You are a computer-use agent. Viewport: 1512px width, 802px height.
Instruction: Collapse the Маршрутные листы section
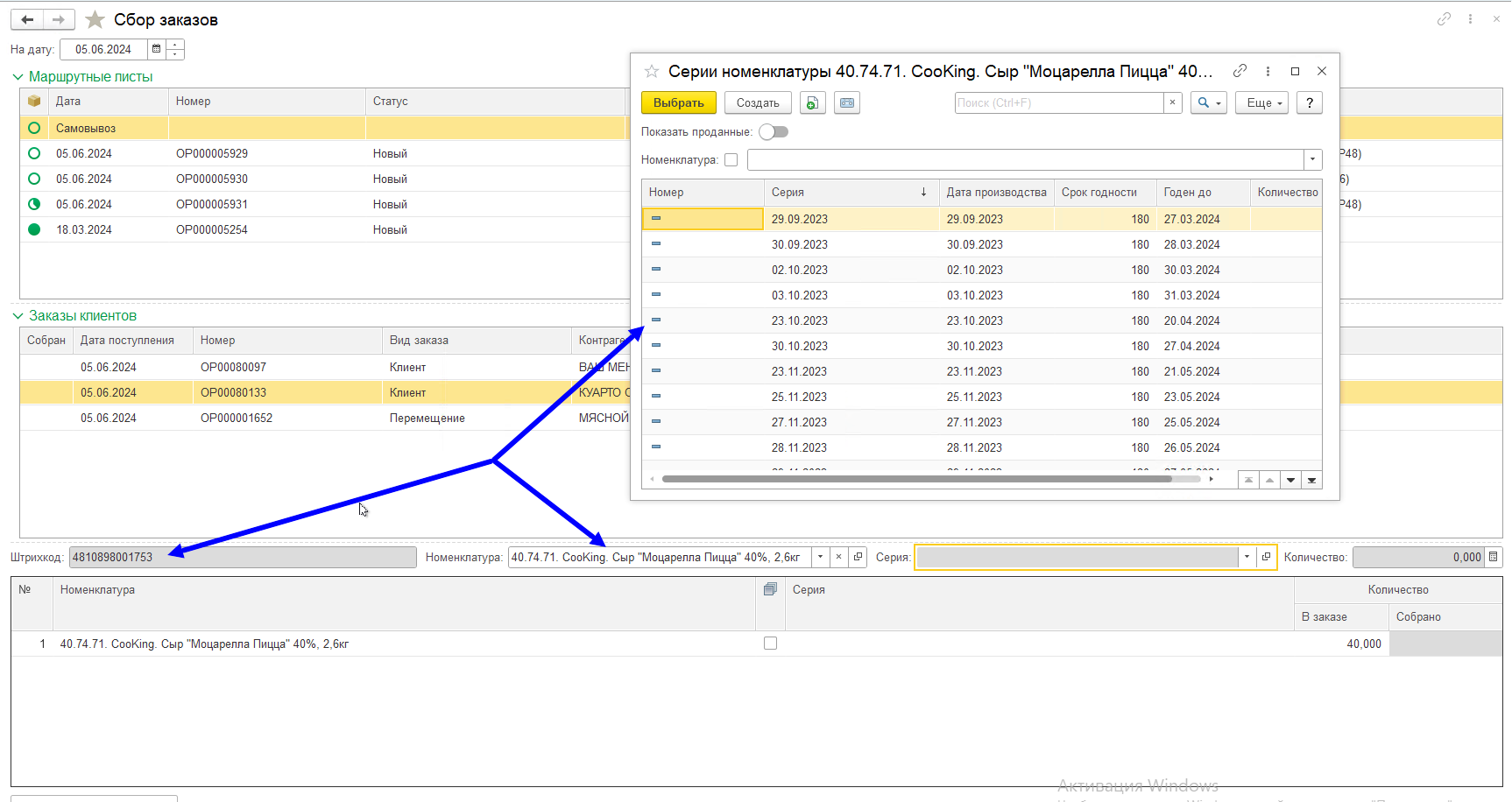click(18, 77)
